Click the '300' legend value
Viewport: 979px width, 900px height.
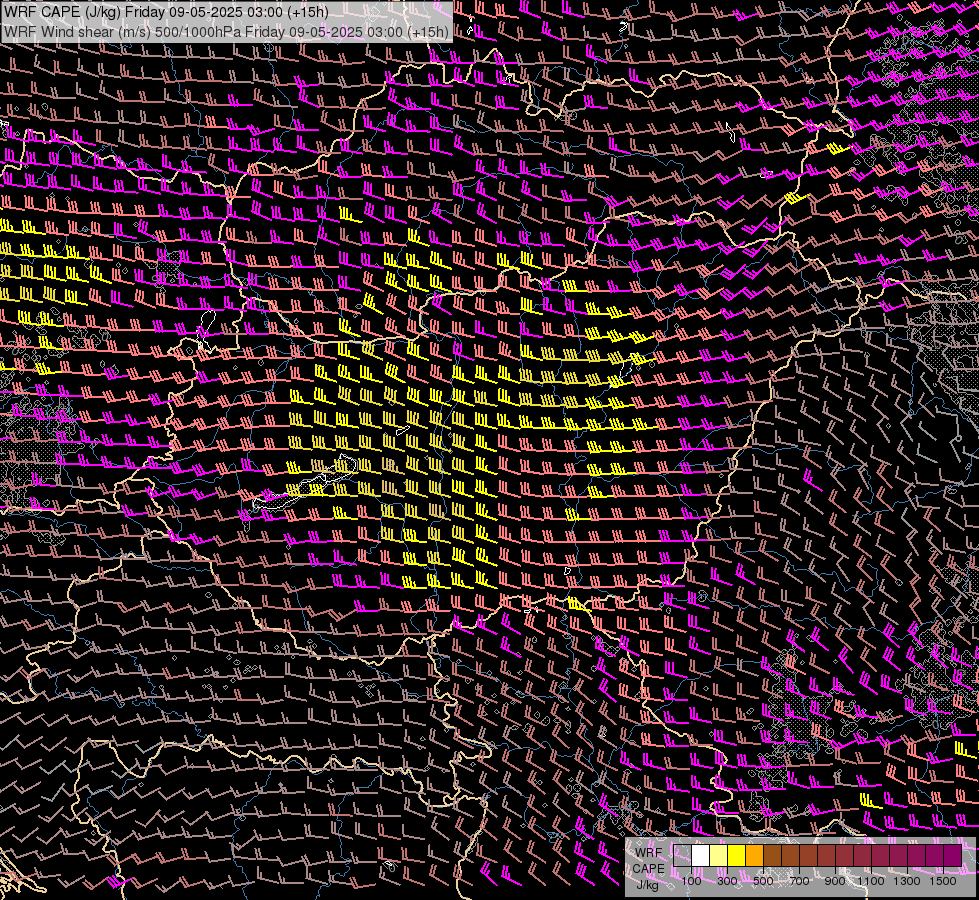[x=727, y=881]
